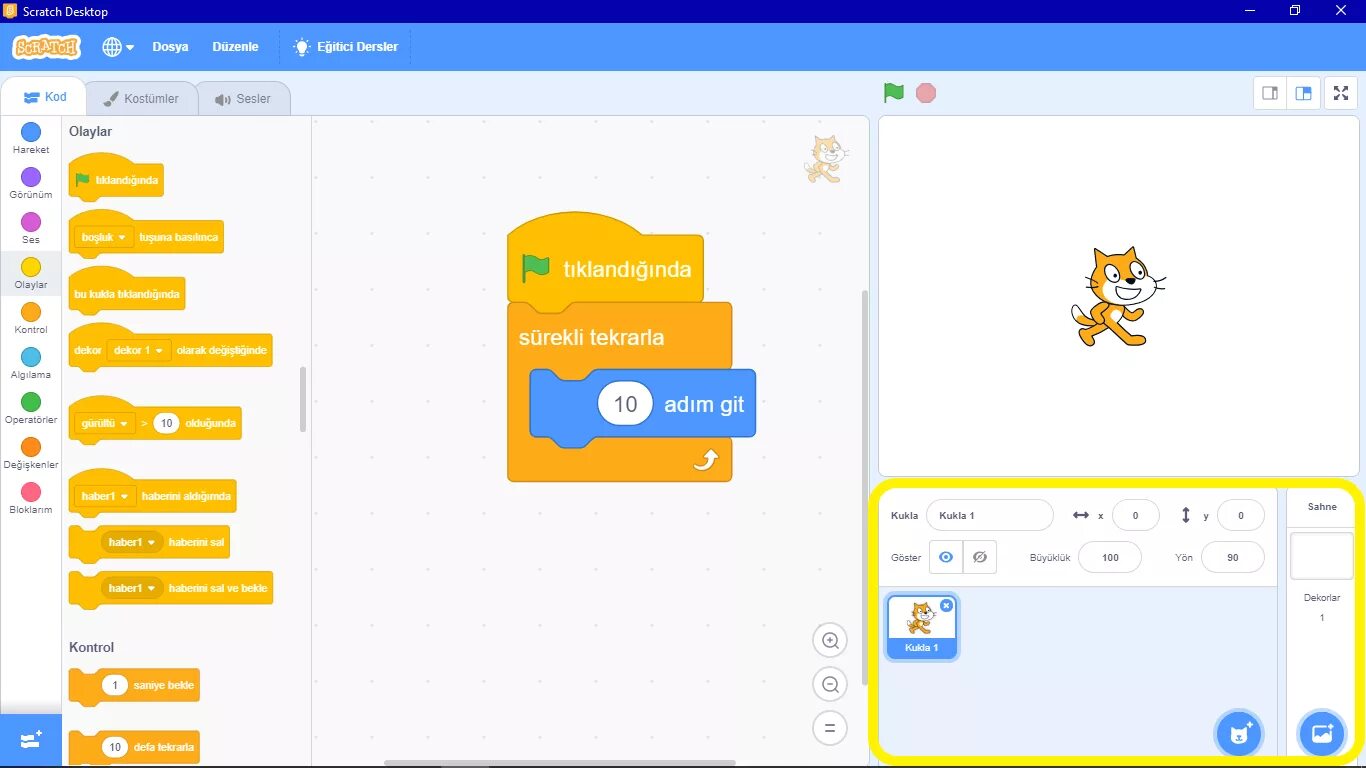Add a new sprite with cat button
This screenshot has width=1366, height=768.
point(1240,734)
